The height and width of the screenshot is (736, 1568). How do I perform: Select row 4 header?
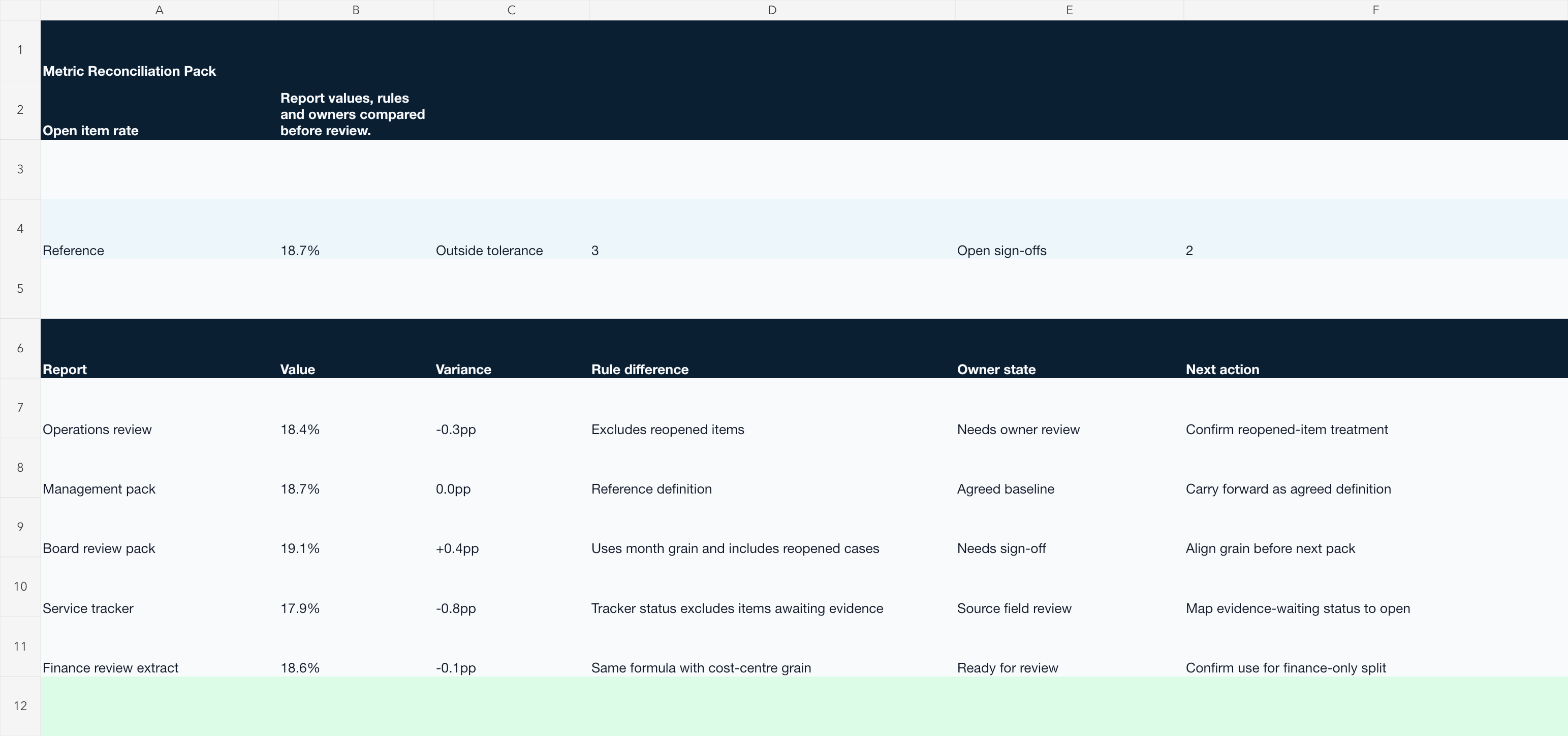click(20, 229)
